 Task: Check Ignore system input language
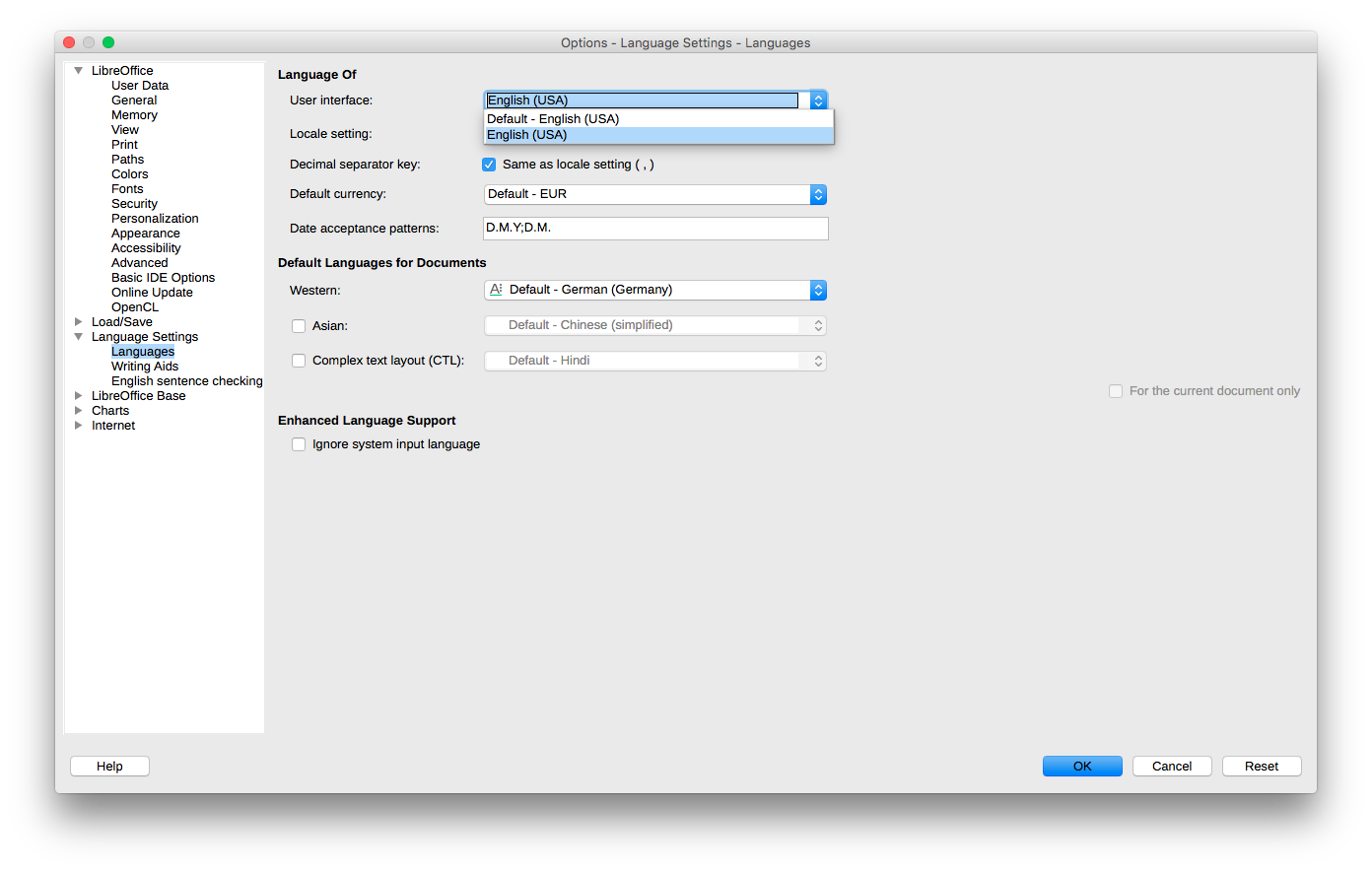(299, 444)
